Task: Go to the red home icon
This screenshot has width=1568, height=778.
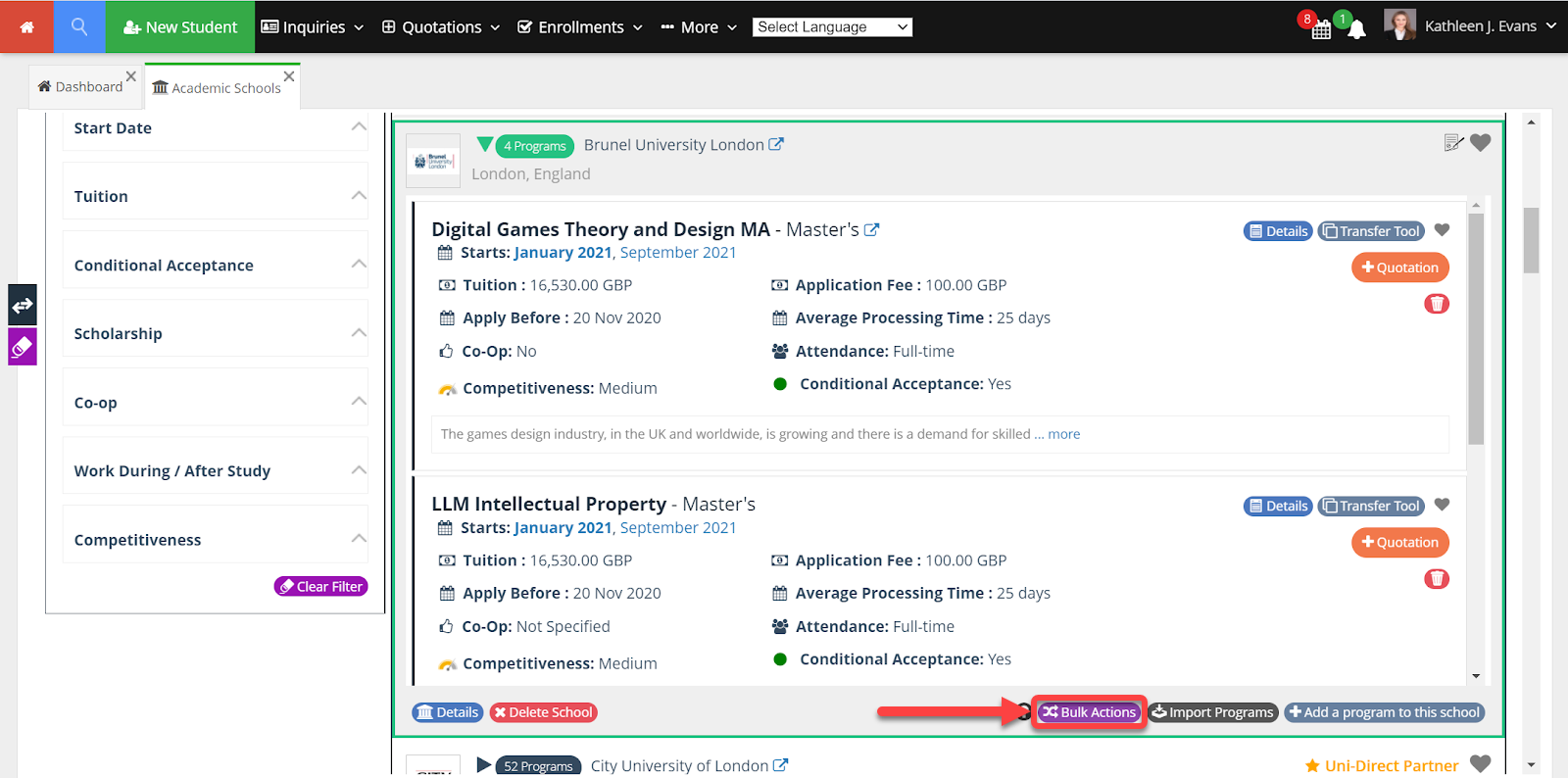Action: (x=26, y=26)
